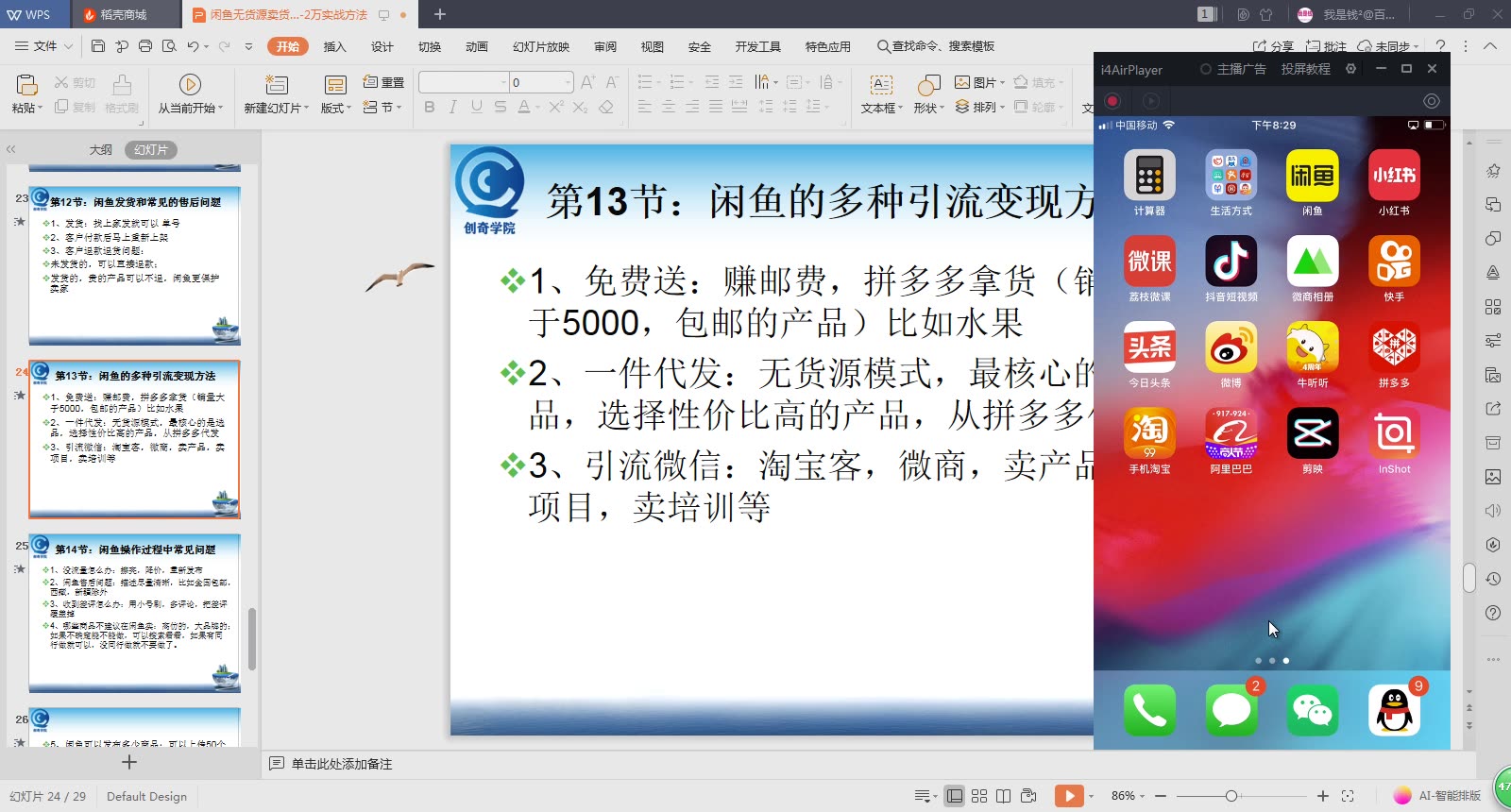Open the 微博 app icon
This screenshot has height=812, width=1511.
[x=1231, y=347]
